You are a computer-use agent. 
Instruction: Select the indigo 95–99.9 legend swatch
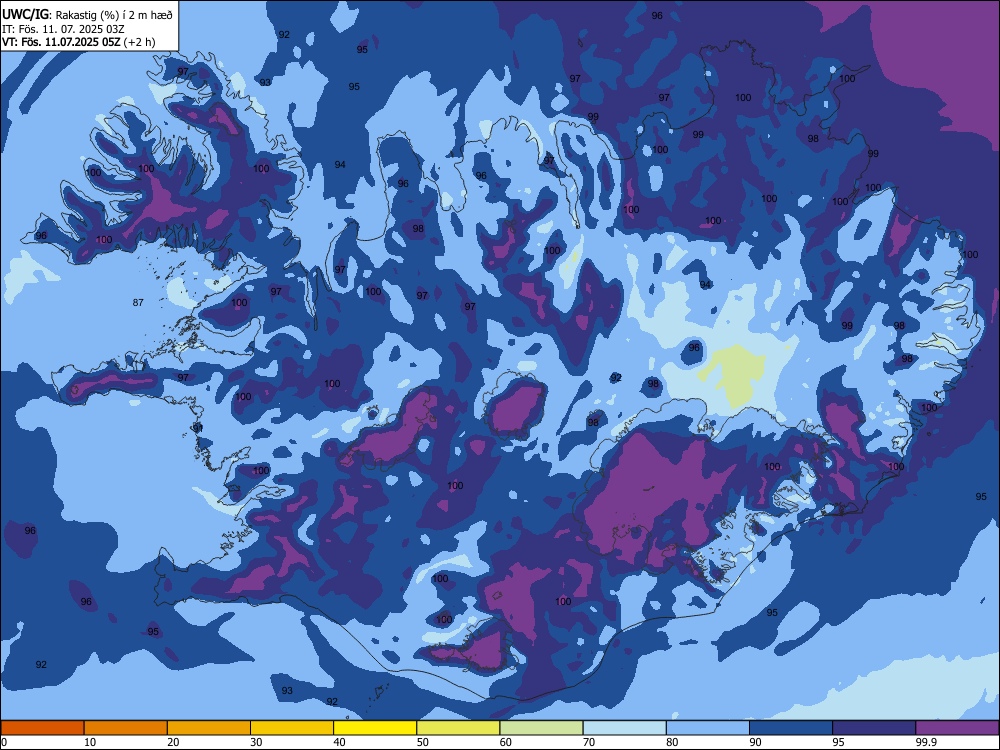[x=874, y=728]
